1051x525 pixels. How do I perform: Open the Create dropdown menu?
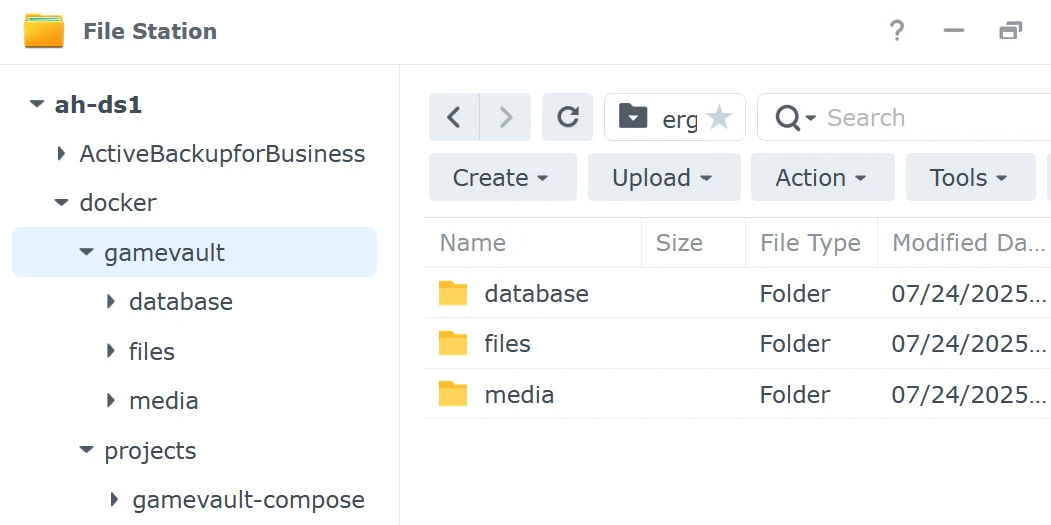point(503,178)
